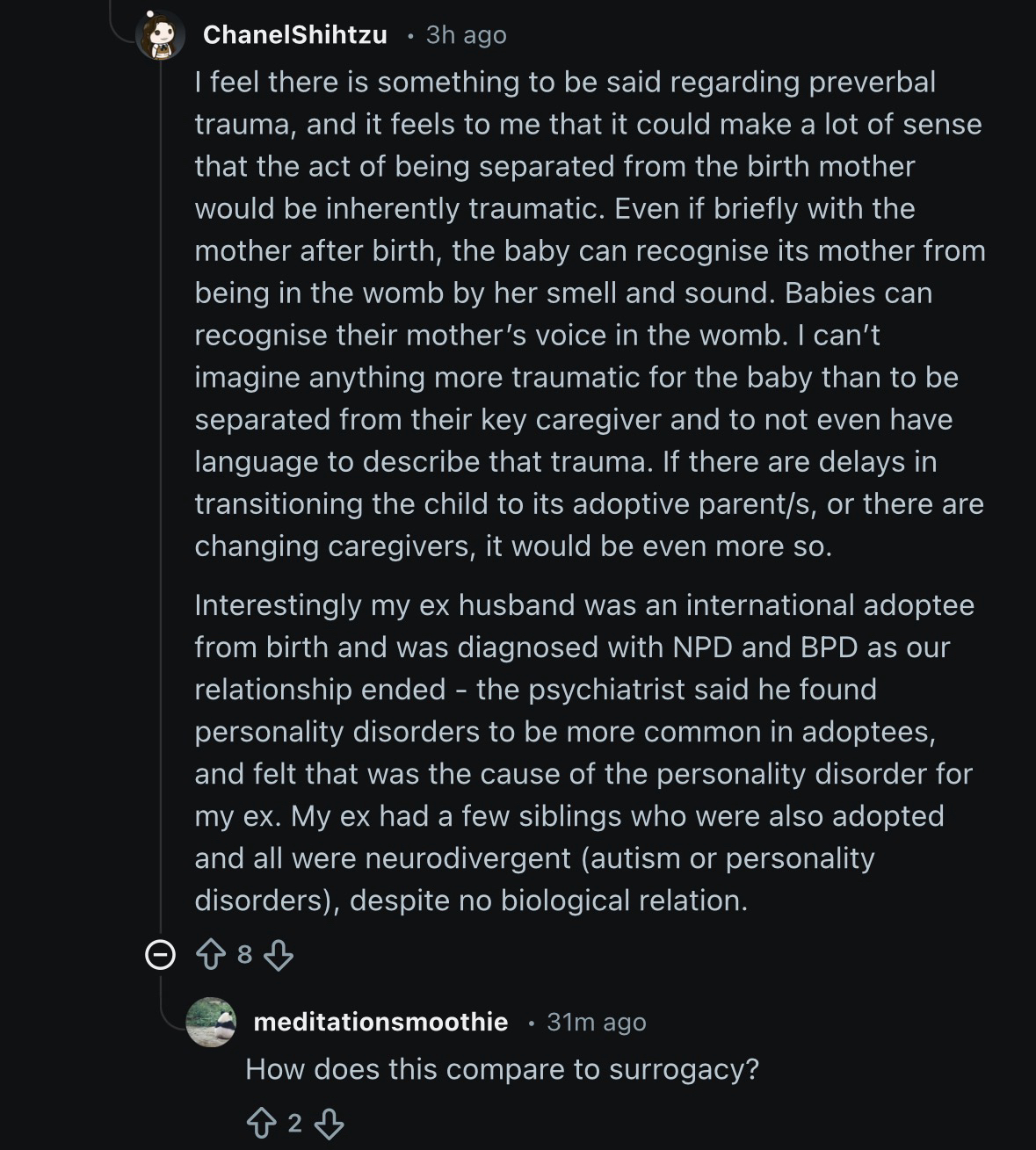The height and width of the screenshot is (1150, 1036).
Task: Open ChanelShihtzu's avatar picture
Action: tap(161, 35)
